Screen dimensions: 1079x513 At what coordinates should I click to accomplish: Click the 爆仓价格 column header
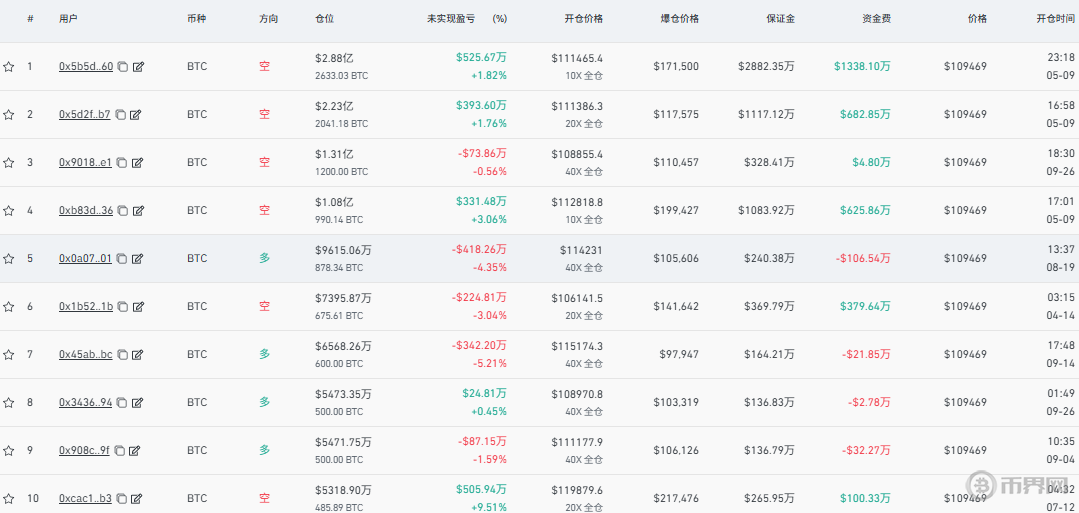680,19
